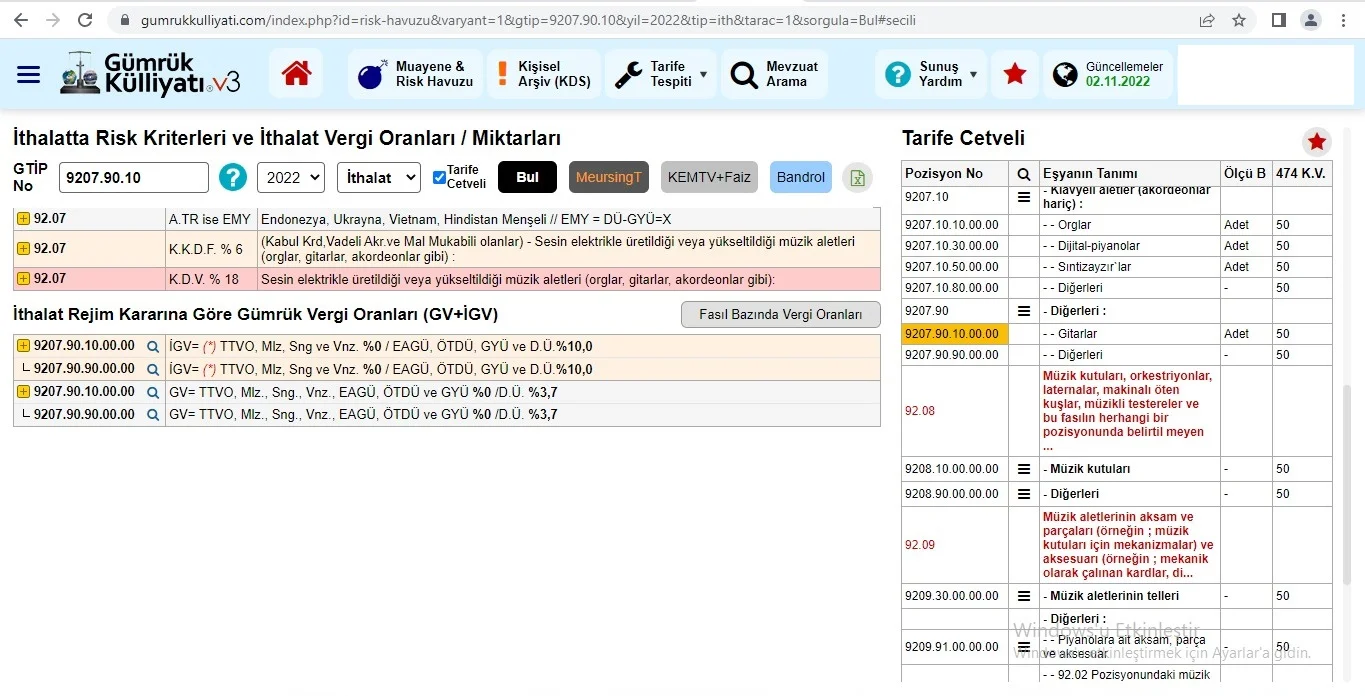Toggle the Tarife Cetveli checkbox

coord(439,178)
